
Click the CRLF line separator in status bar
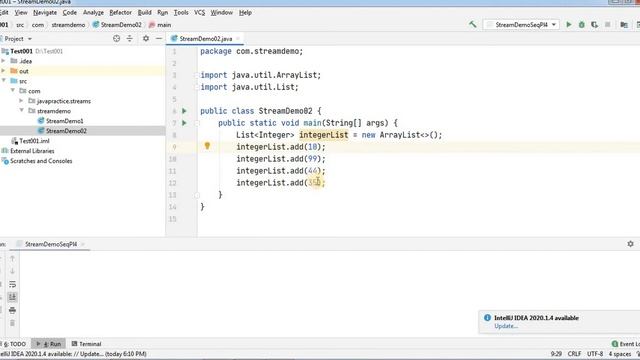pyautogui.click(x=574, y=354)
